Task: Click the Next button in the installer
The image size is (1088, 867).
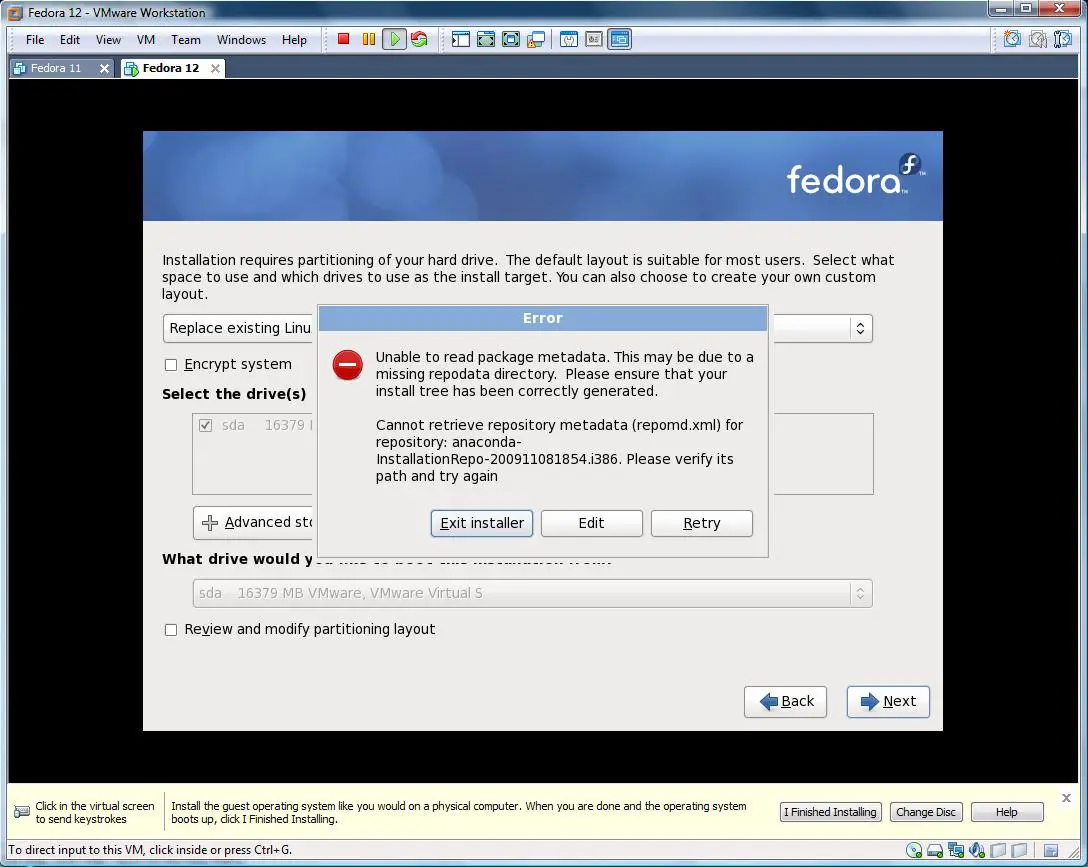Action: (x=888, y=701)
